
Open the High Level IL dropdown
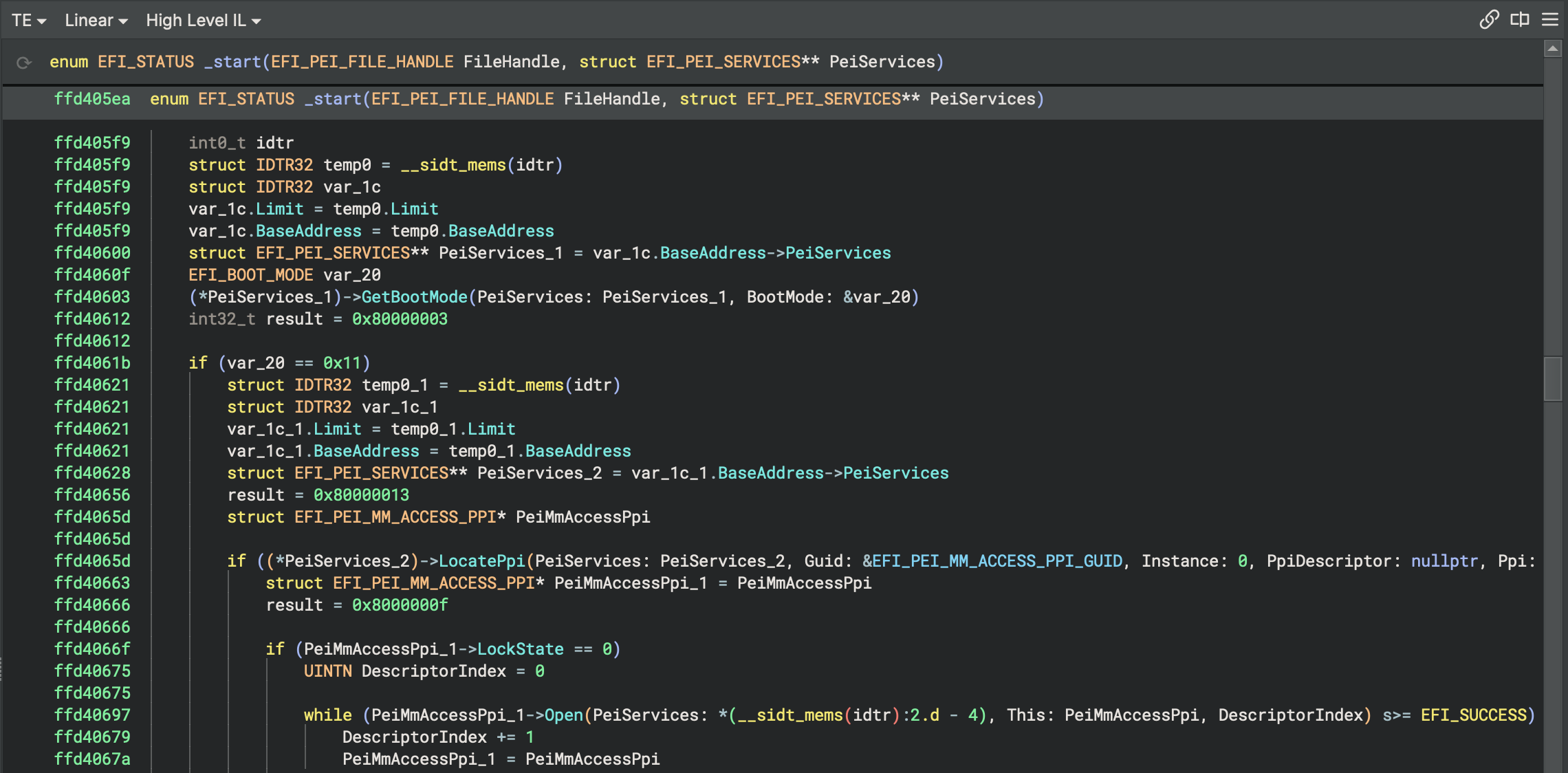point(203,21)
